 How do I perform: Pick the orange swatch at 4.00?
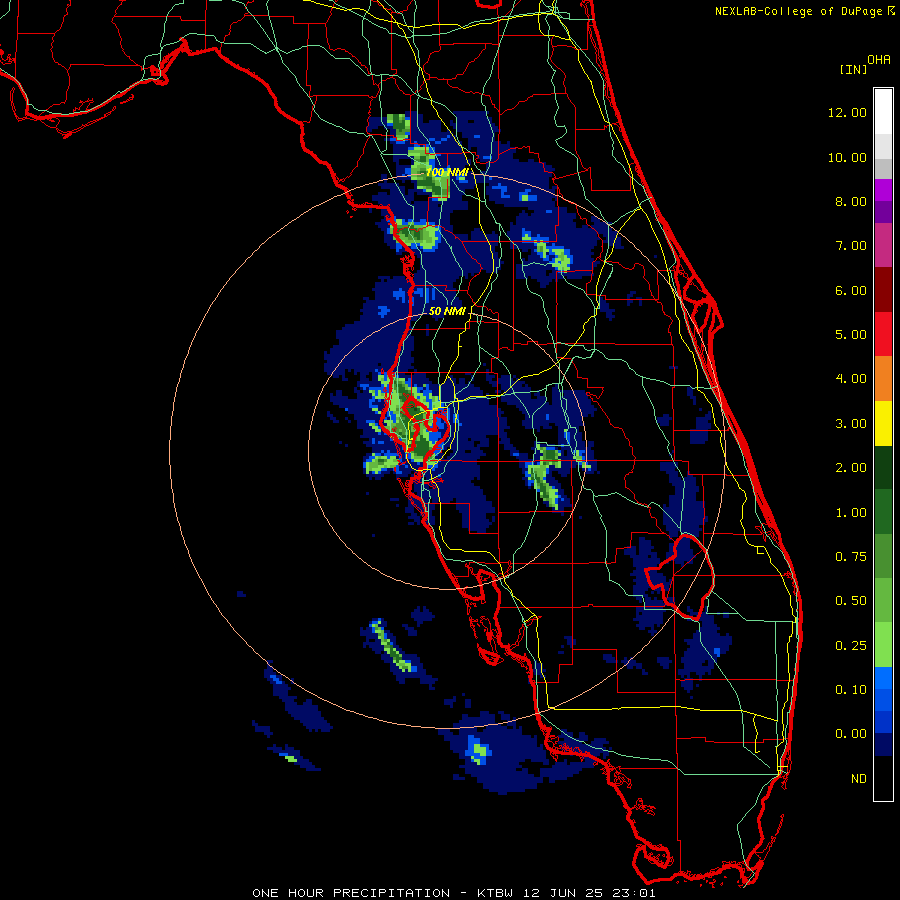pyautogui.click(x=883, y=379)
